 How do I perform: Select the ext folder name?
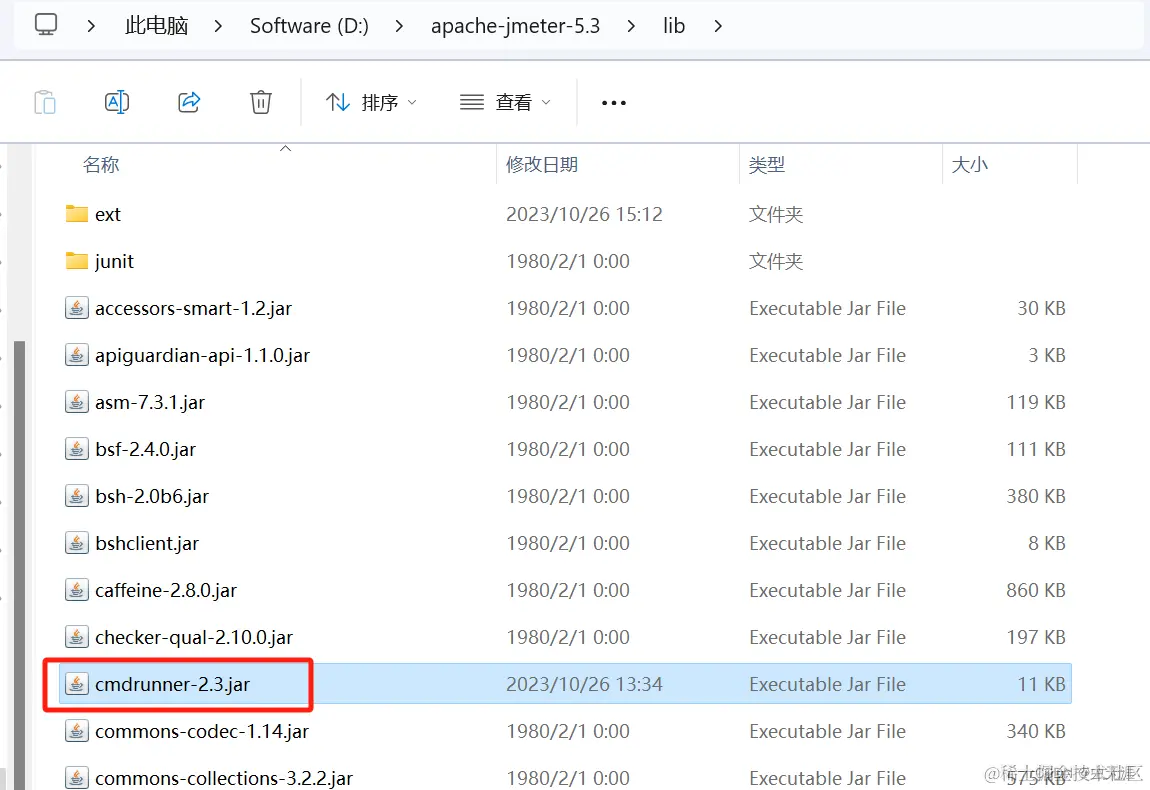(108, 214)
